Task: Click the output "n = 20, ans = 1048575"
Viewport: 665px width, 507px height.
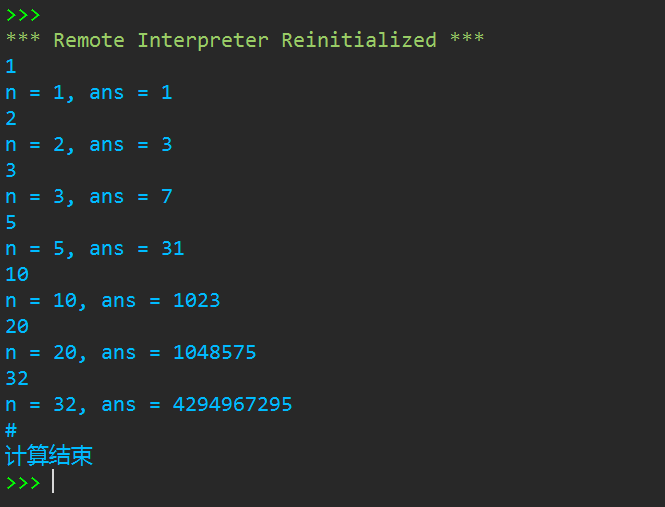Action: point(130,352)
